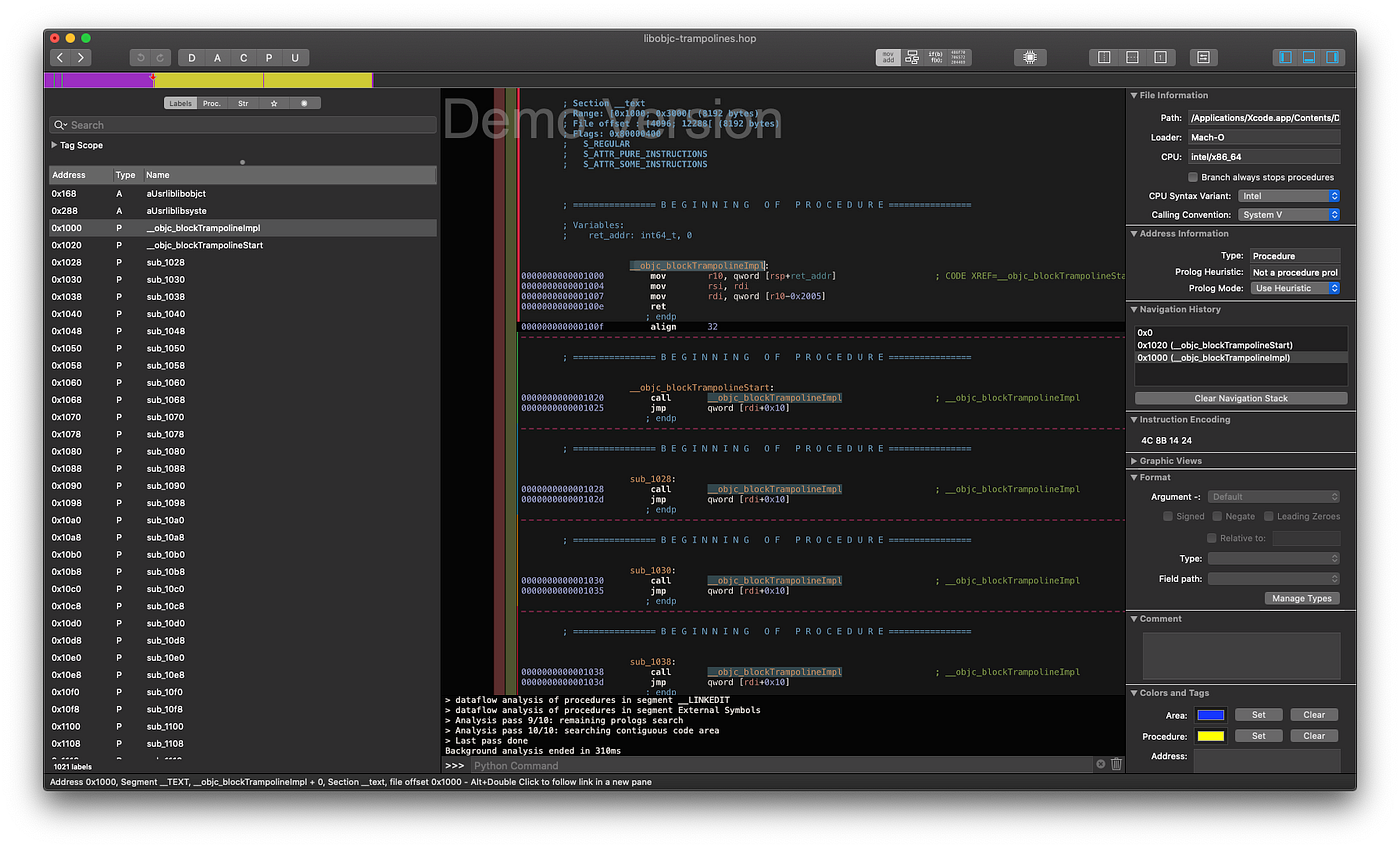Open the CPU Syntax Variant dropdown

1289,196
